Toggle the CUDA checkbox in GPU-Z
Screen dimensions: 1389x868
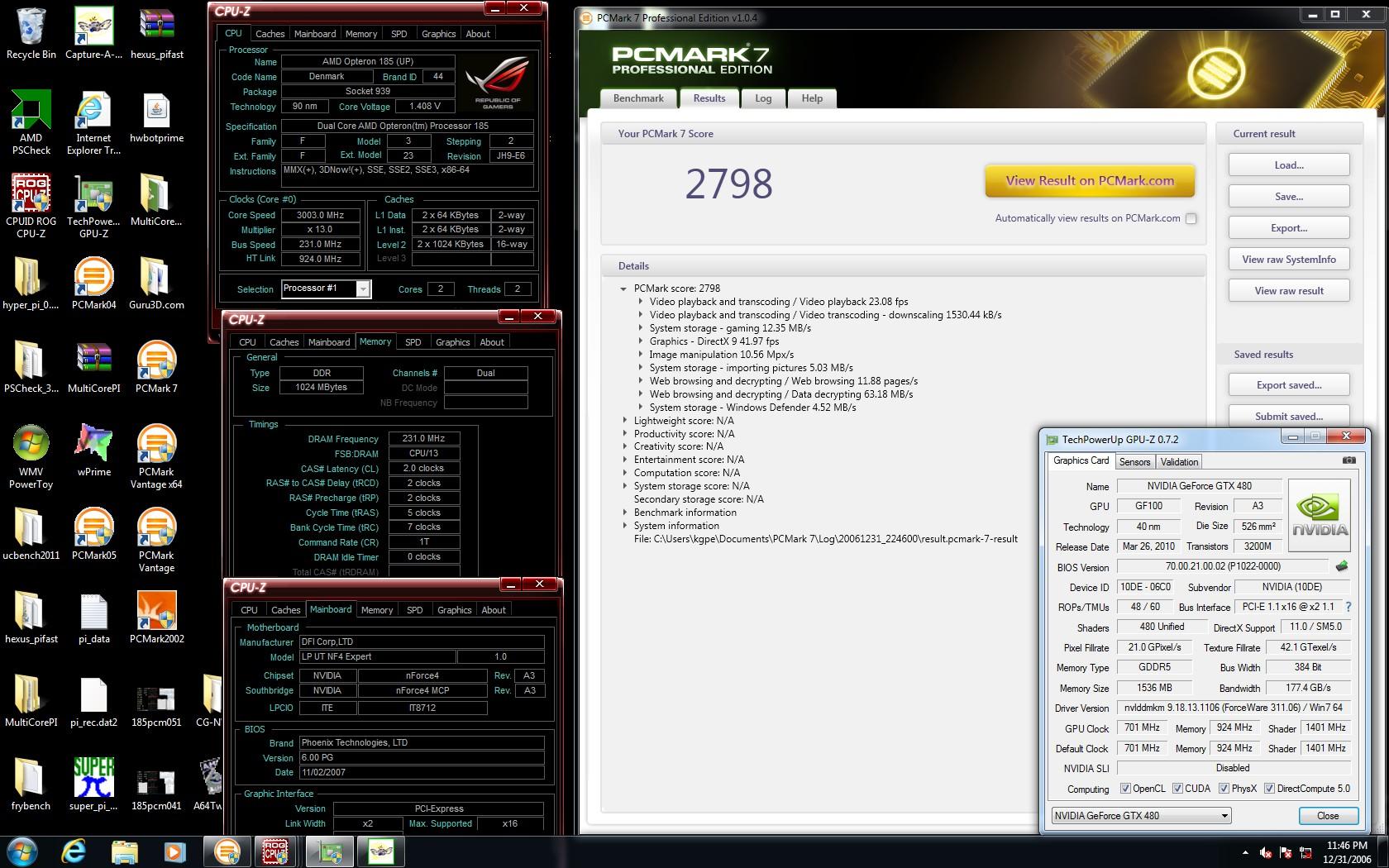point(1177,789)
